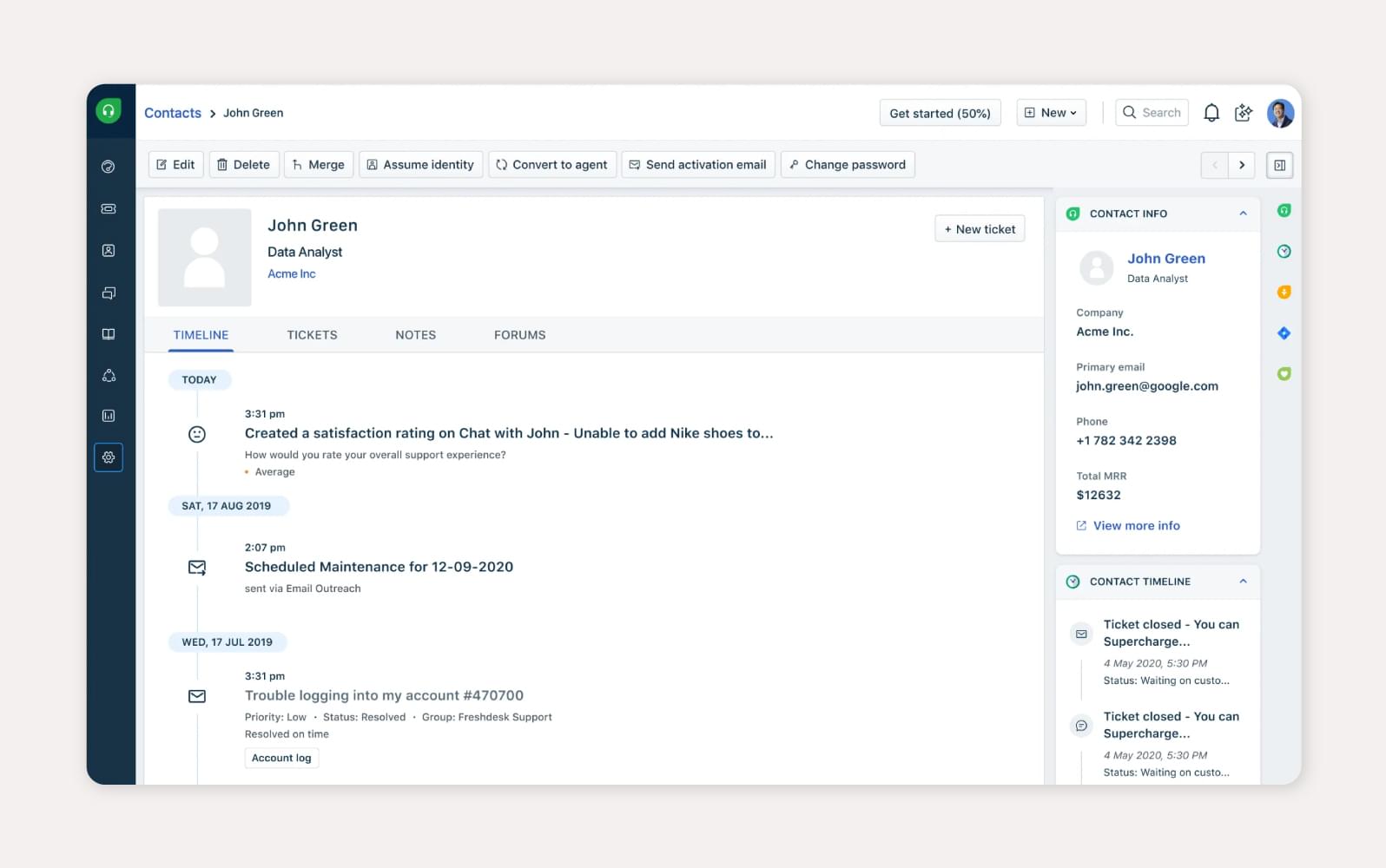Click Change password
The width and height of the screenshot is (1386, 868).
pos(848,165)
